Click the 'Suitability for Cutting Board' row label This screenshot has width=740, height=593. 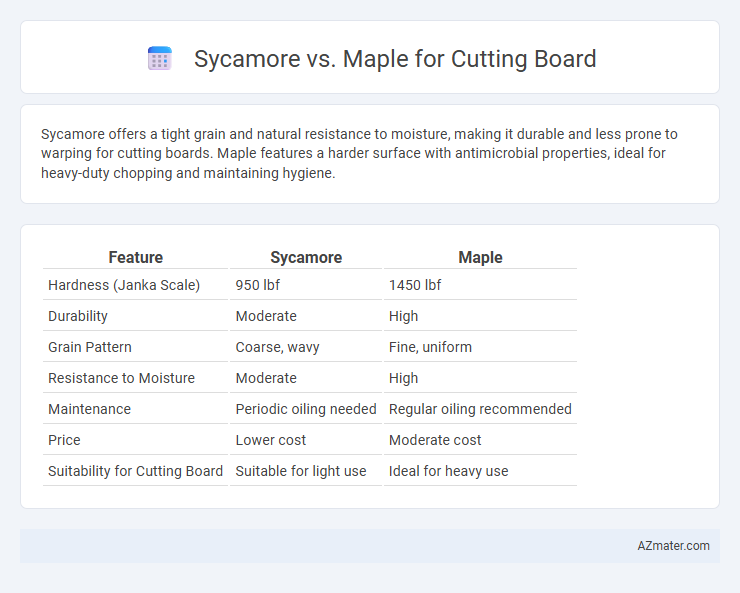[135, 471]
